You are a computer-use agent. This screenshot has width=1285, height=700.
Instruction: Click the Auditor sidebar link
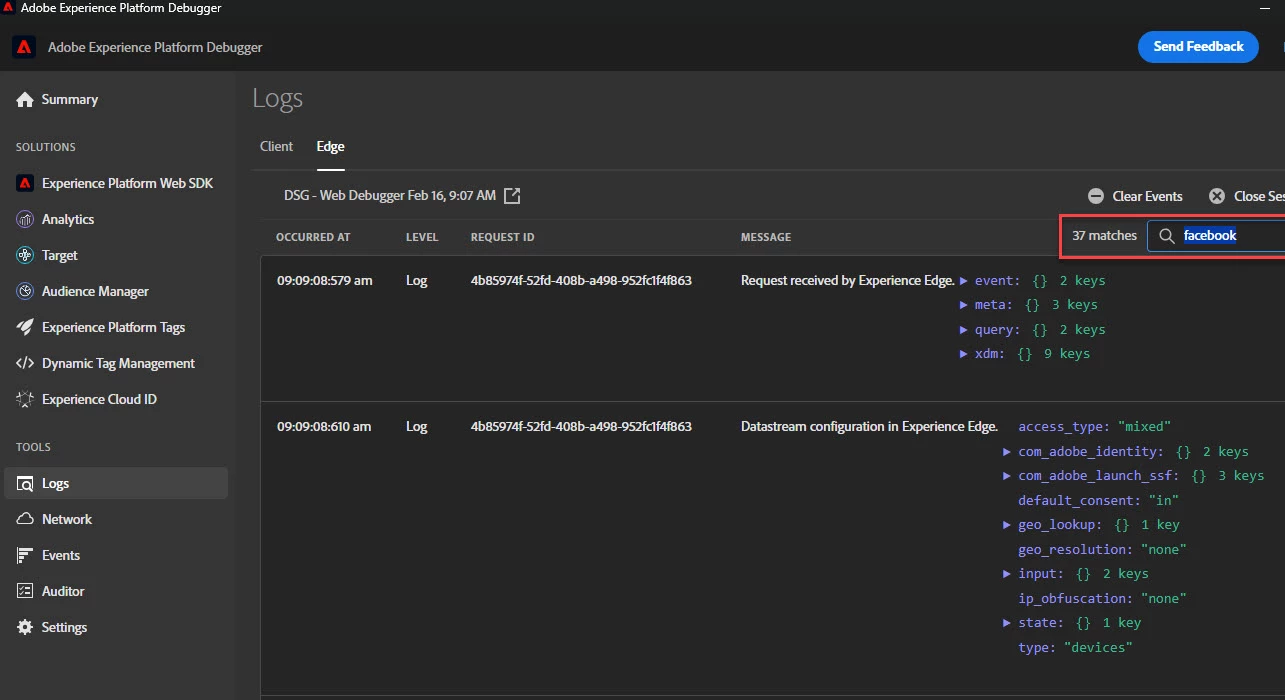coord(63,591)
